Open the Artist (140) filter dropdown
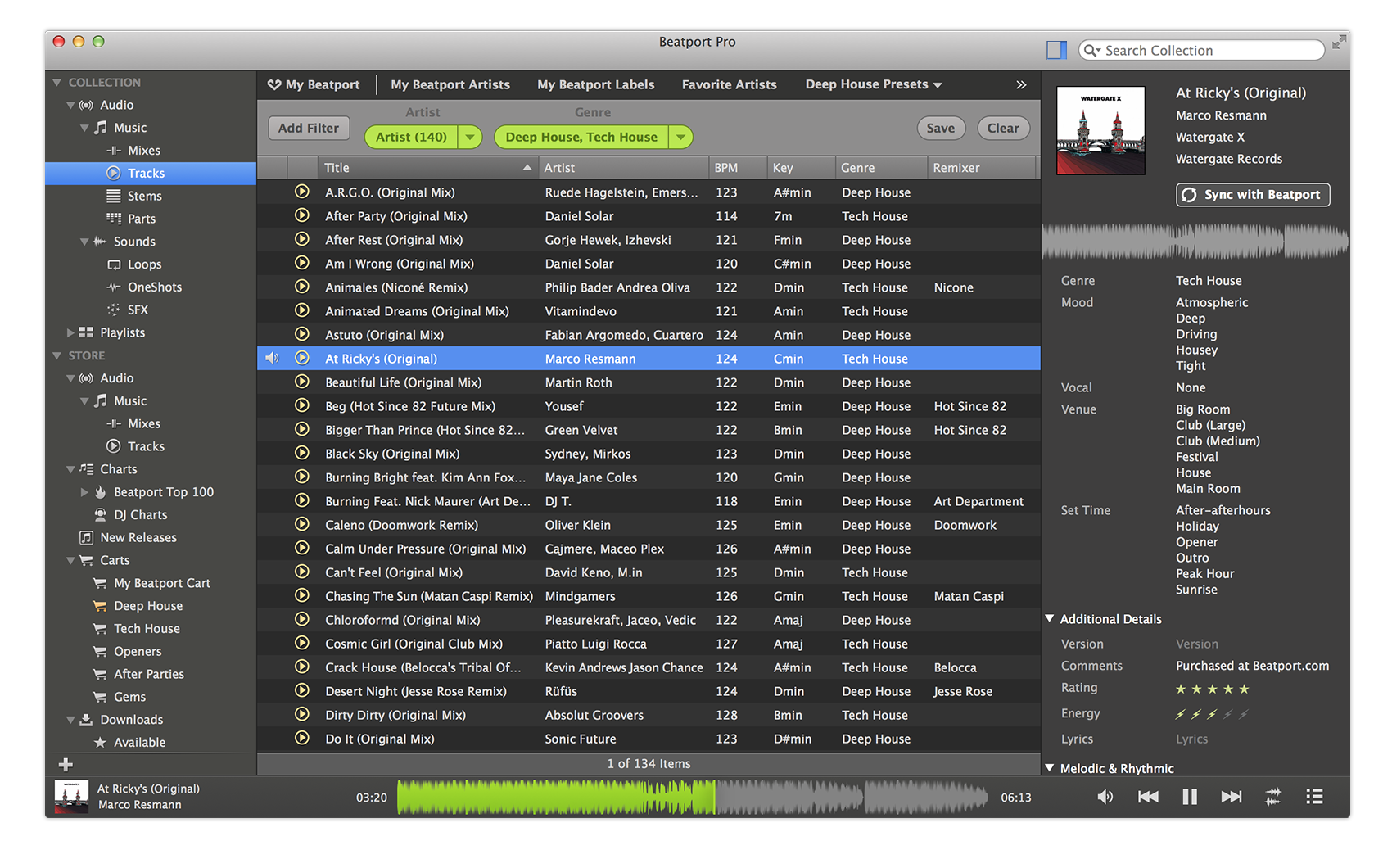1392x868 pixels. pos(470,138)
